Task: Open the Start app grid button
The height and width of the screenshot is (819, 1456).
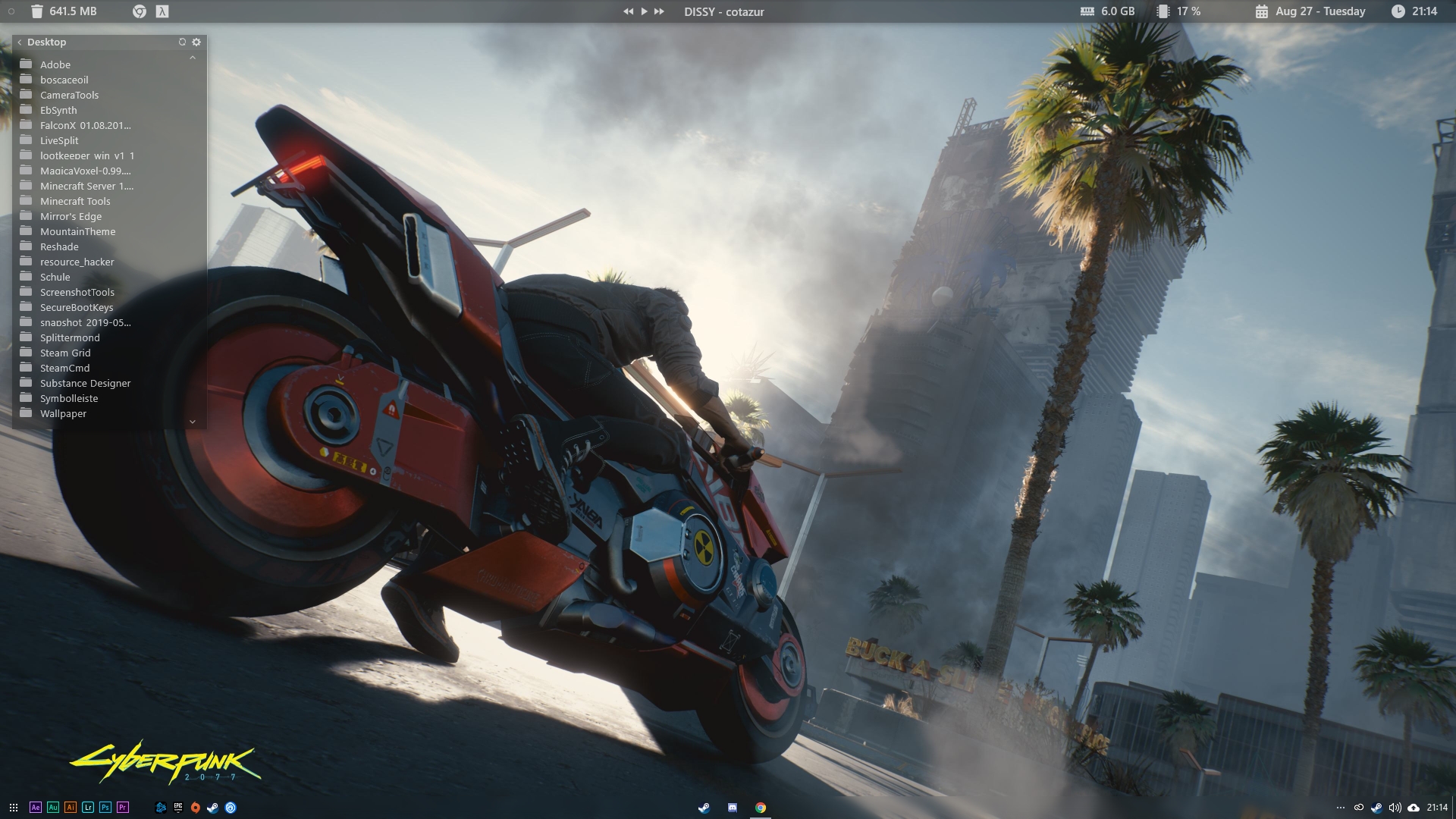Action: click(x=14, y=808)
